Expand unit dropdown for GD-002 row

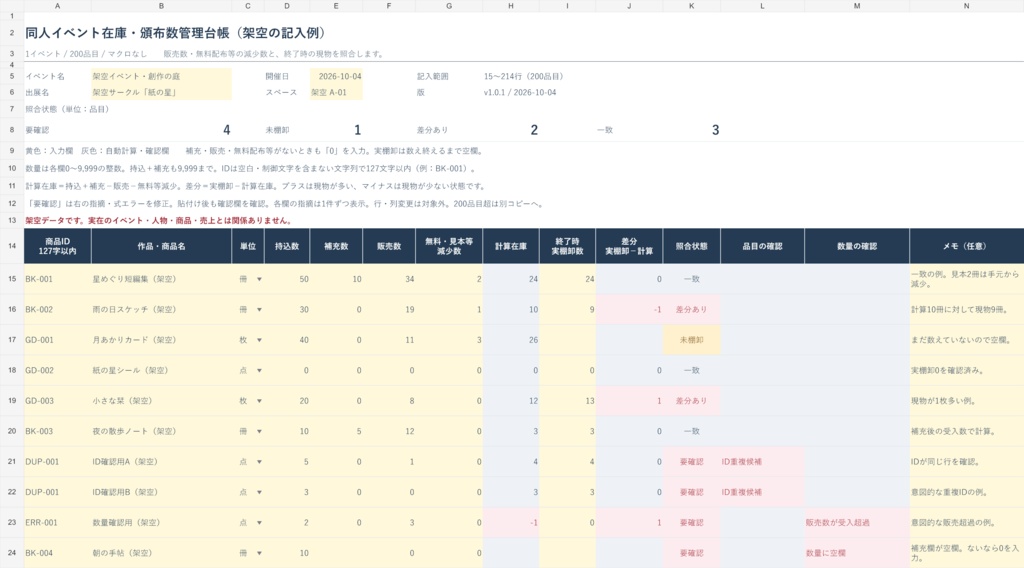click(x=259, y=371)
